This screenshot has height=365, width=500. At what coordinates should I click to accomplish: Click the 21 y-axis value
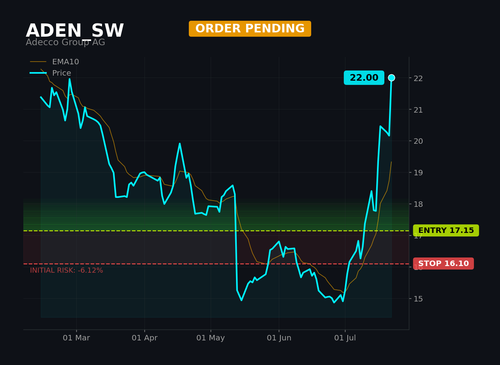coord(418,110)
